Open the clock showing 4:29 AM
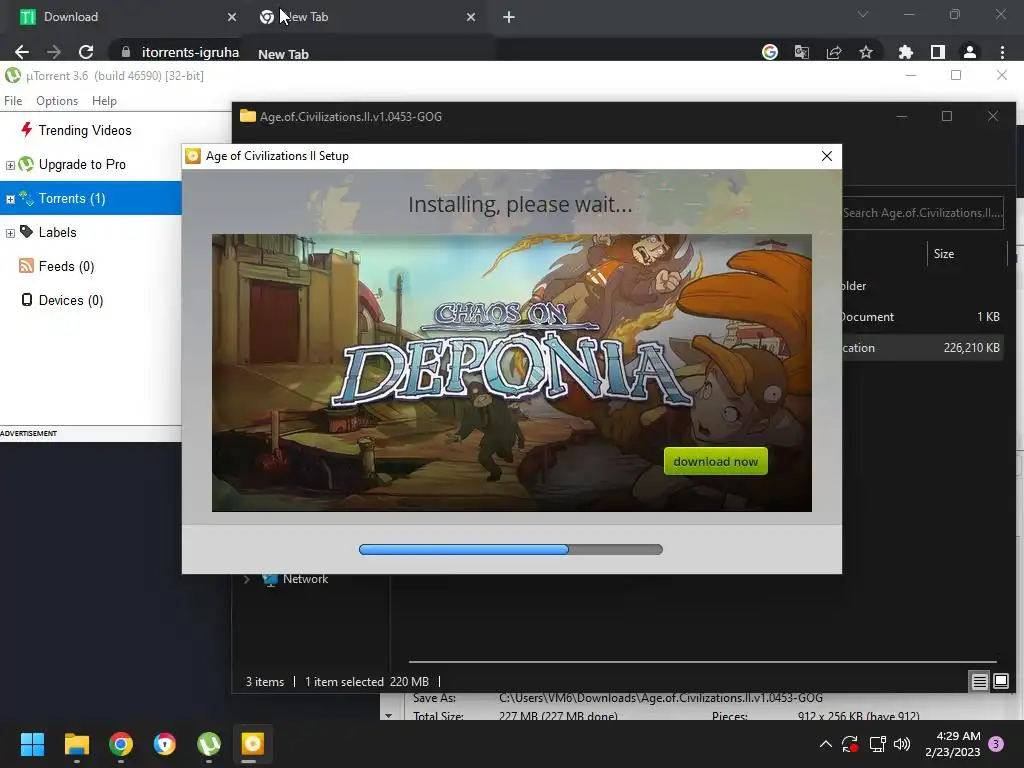The height and width of the screenshot is (768, 1024). pos(952,744)
